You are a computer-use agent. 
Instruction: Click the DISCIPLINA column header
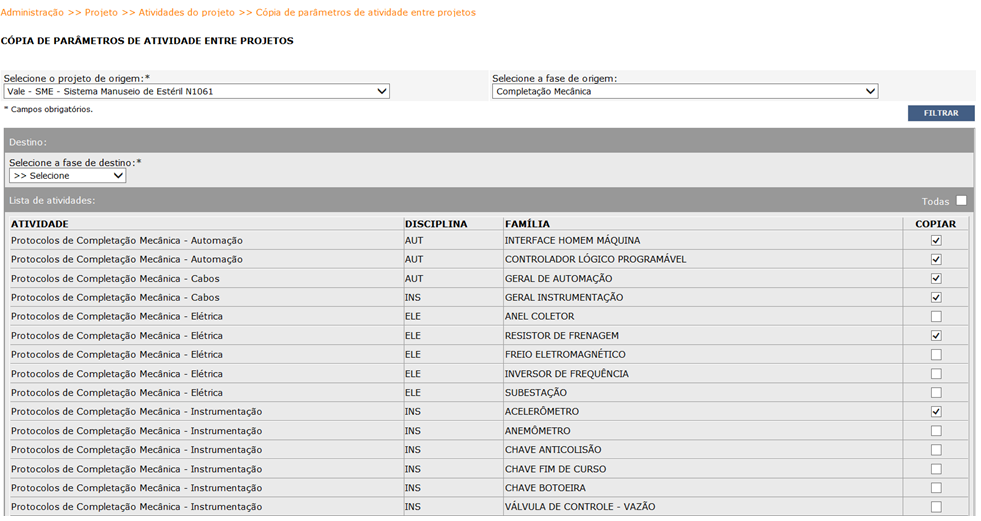pyautogui.click(x=436, y=224)
